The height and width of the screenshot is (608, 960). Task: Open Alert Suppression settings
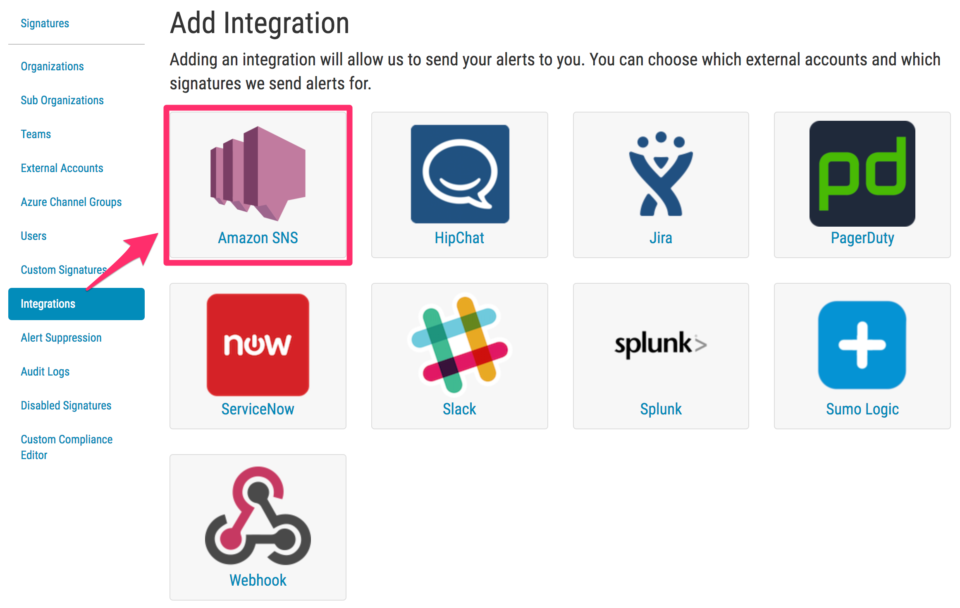click(x=61, y=338)
